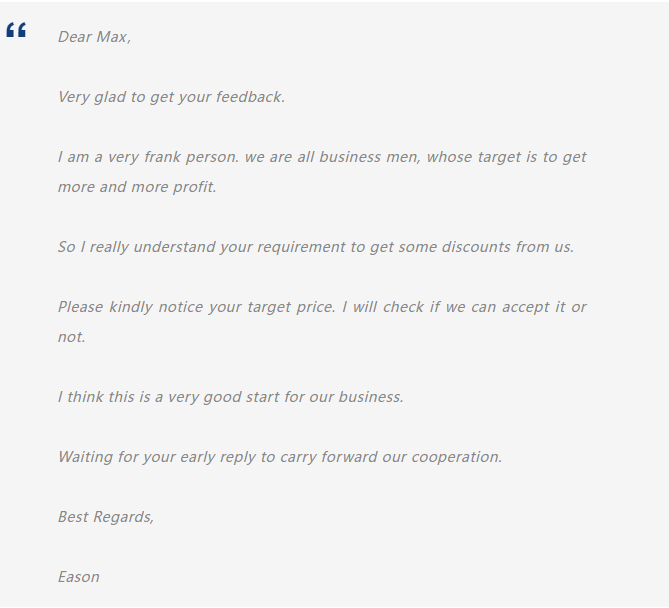The image size is (669, 608).
Task: Click the word "Dear" in the salutation
Action: [75, 37]
